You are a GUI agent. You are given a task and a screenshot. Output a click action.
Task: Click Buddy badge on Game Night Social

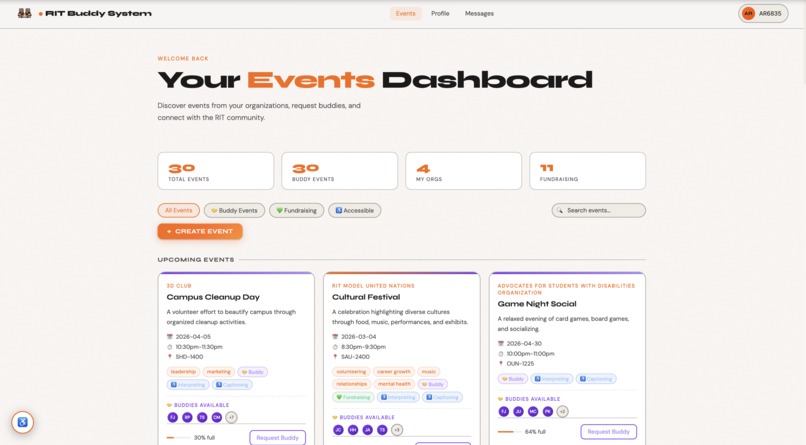[x=512, y=379]
